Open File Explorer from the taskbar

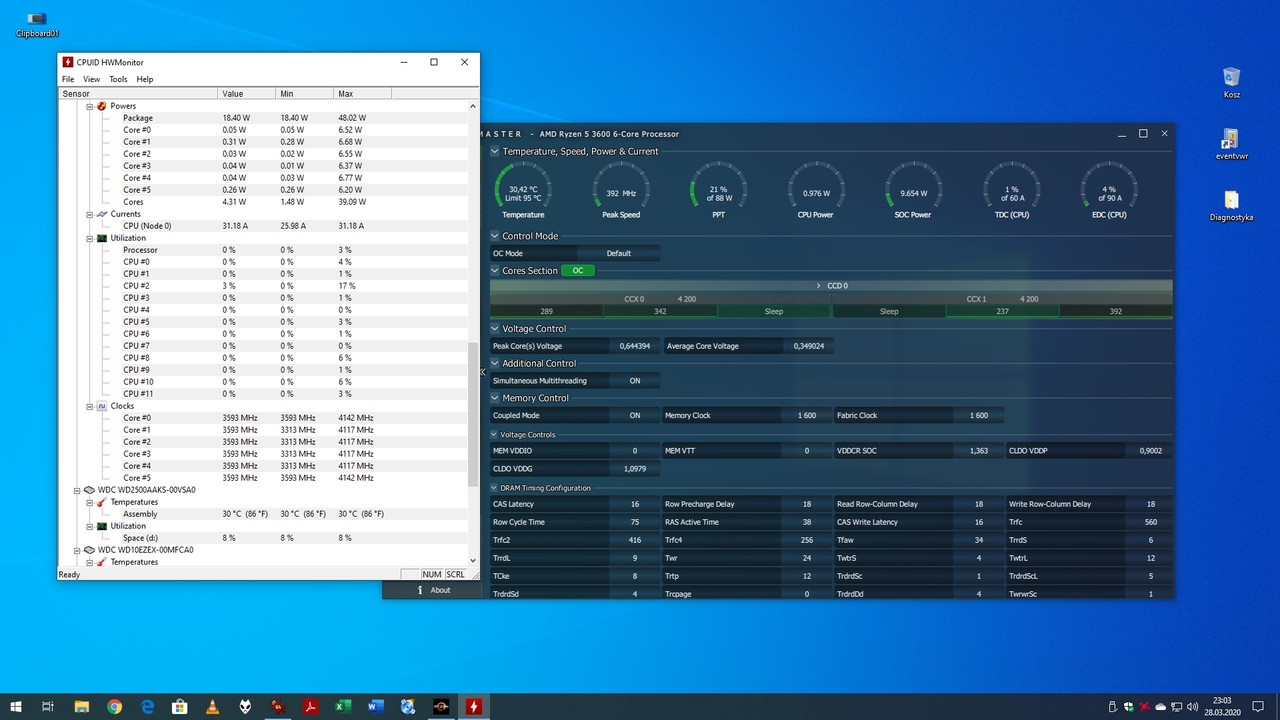point(82,706)
